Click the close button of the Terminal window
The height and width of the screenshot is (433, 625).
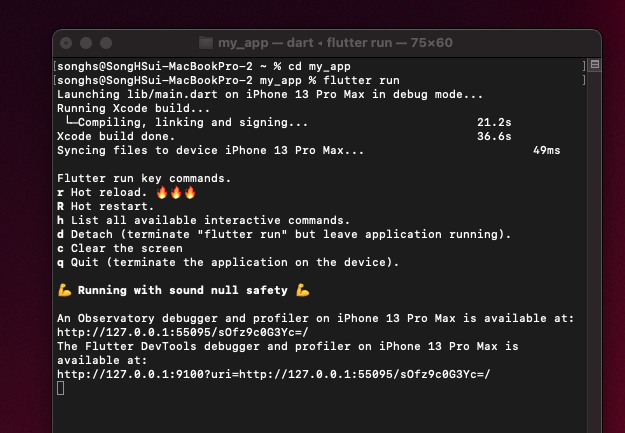point(66,43)
